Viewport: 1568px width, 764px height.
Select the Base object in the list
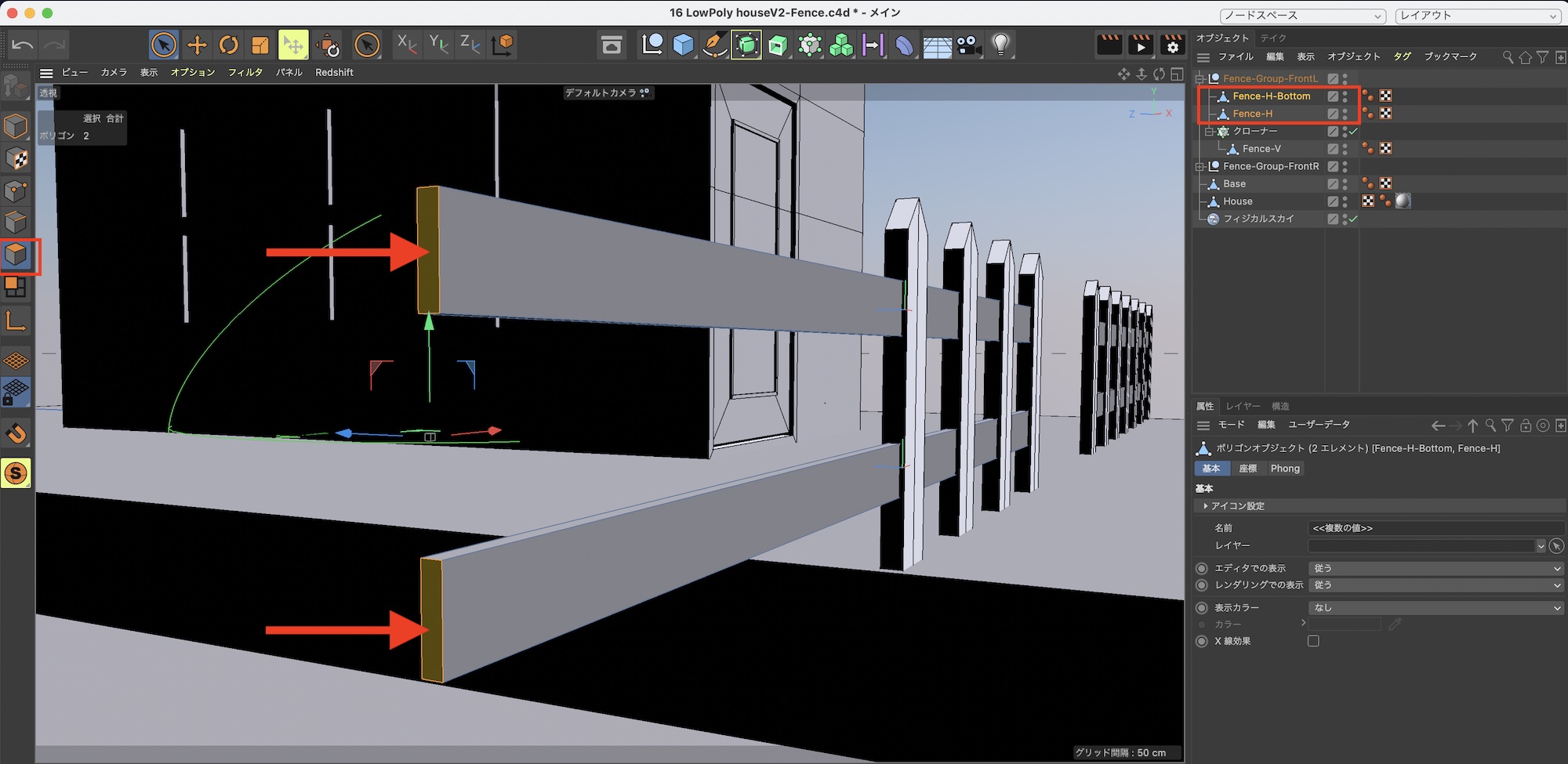[x=1234, y=184]
